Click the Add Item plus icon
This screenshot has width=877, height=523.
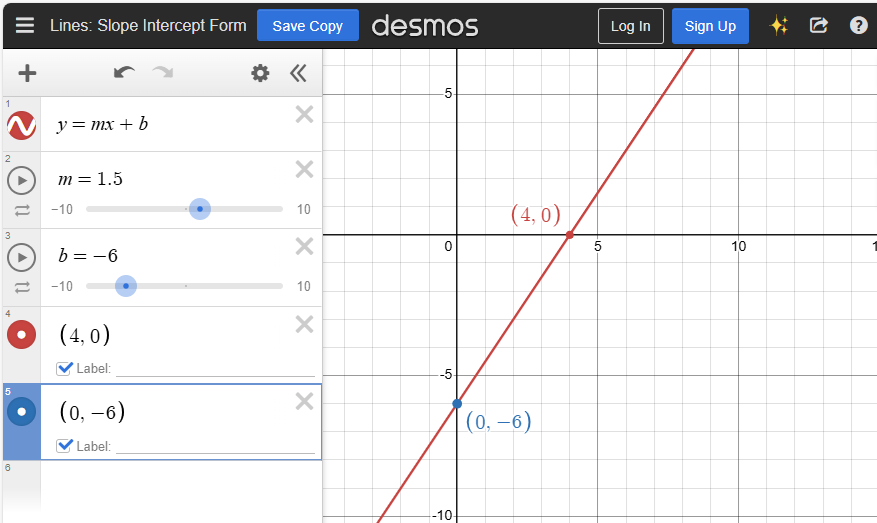[27, 73]
